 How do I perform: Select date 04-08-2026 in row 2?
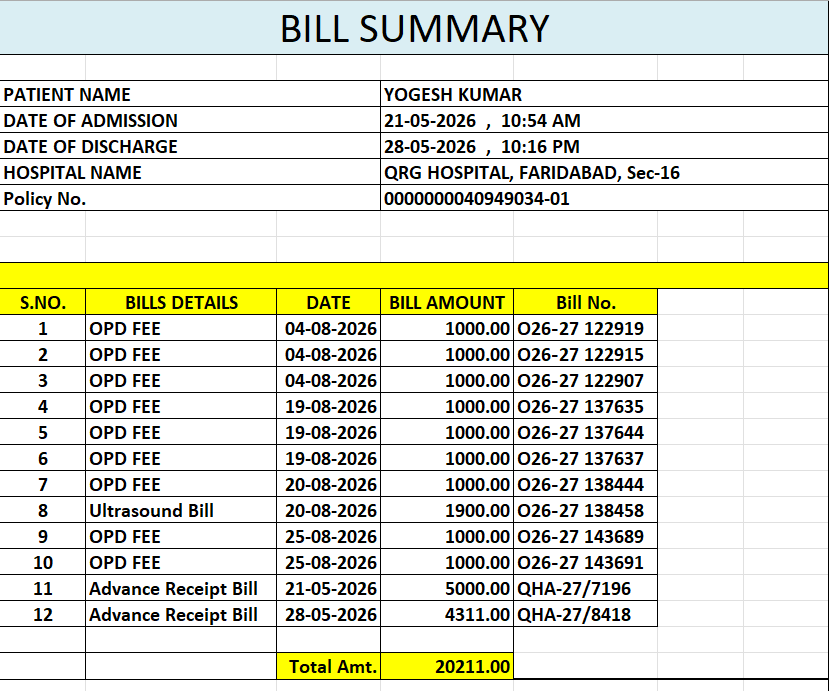[x=328, y=354]
